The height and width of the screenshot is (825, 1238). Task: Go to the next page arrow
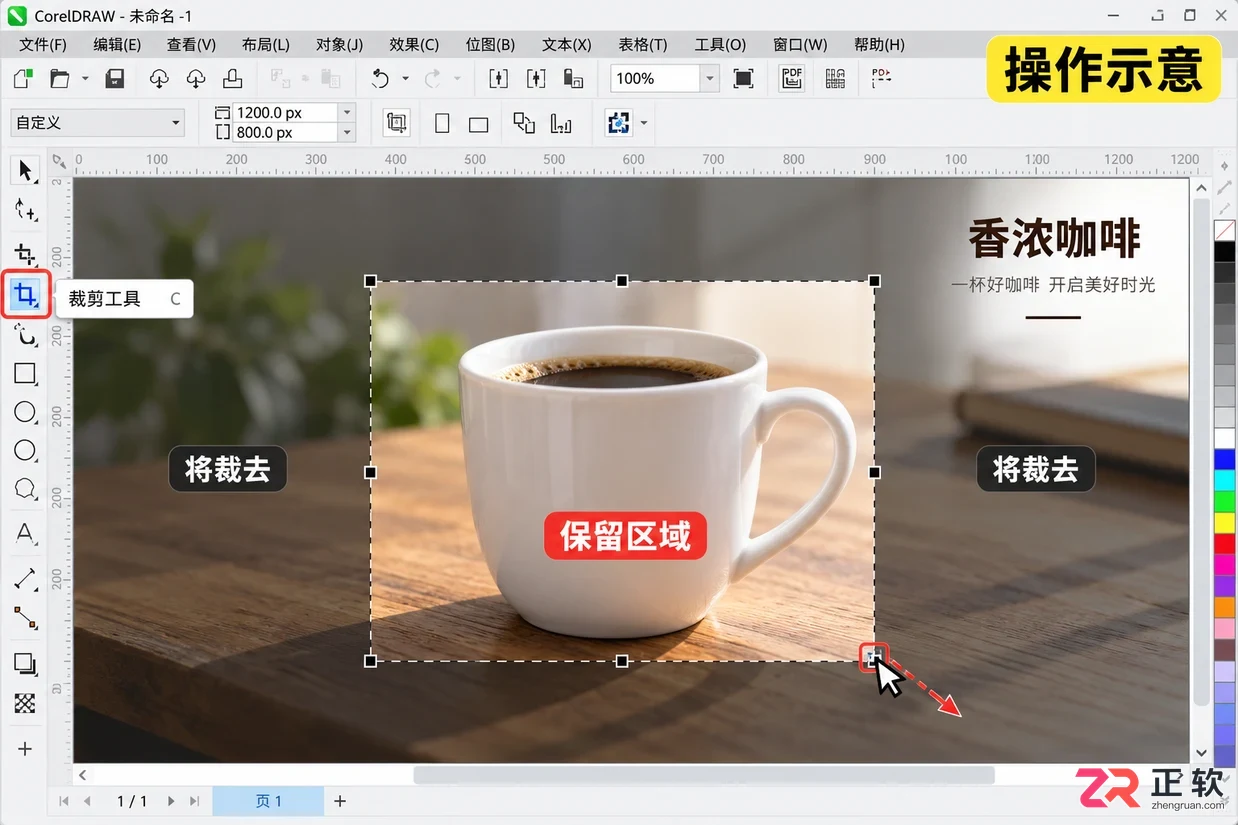(171, 801)
